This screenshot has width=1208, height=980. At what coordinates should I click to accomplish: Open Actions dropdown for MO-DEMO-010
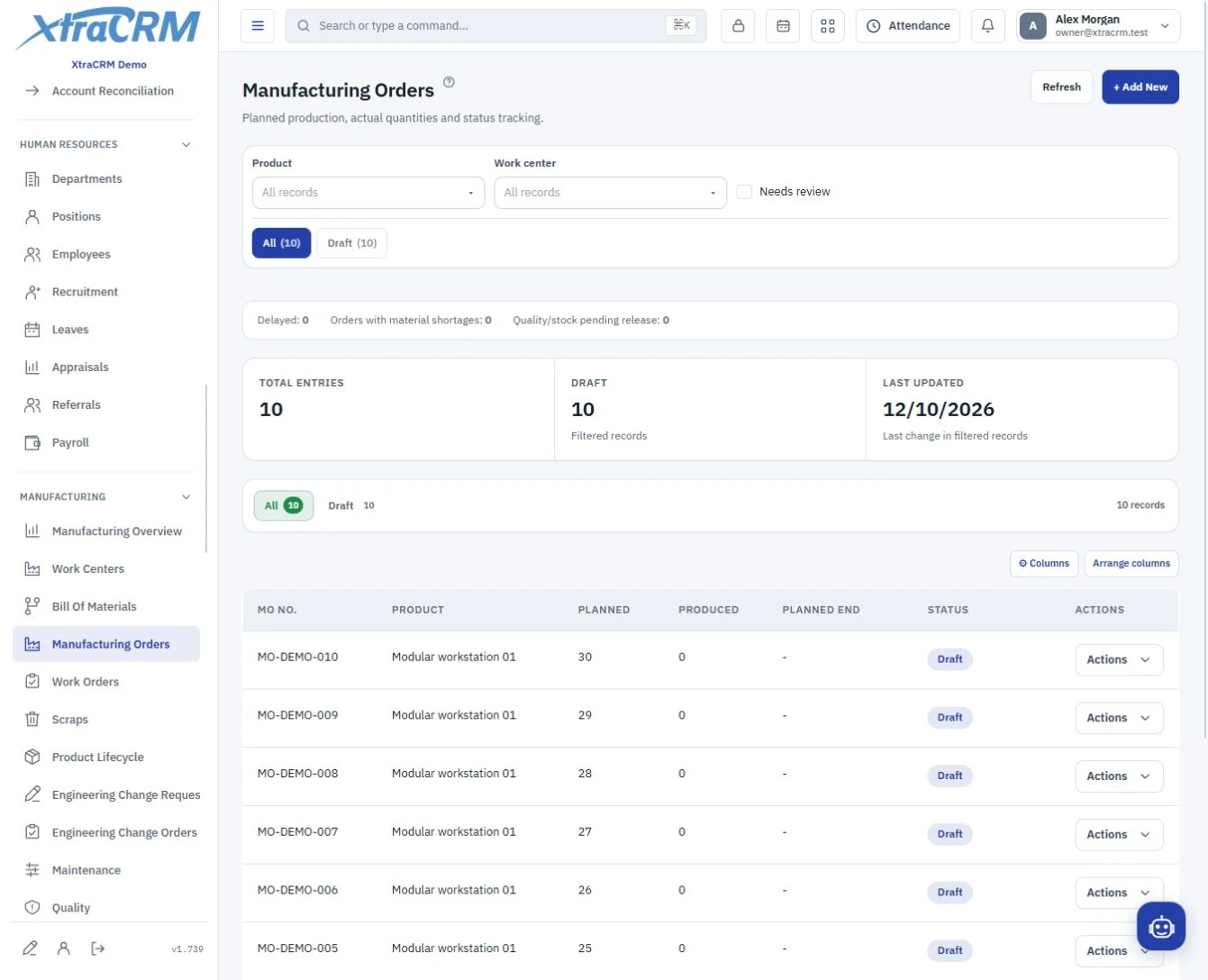tap(1119, 659)
